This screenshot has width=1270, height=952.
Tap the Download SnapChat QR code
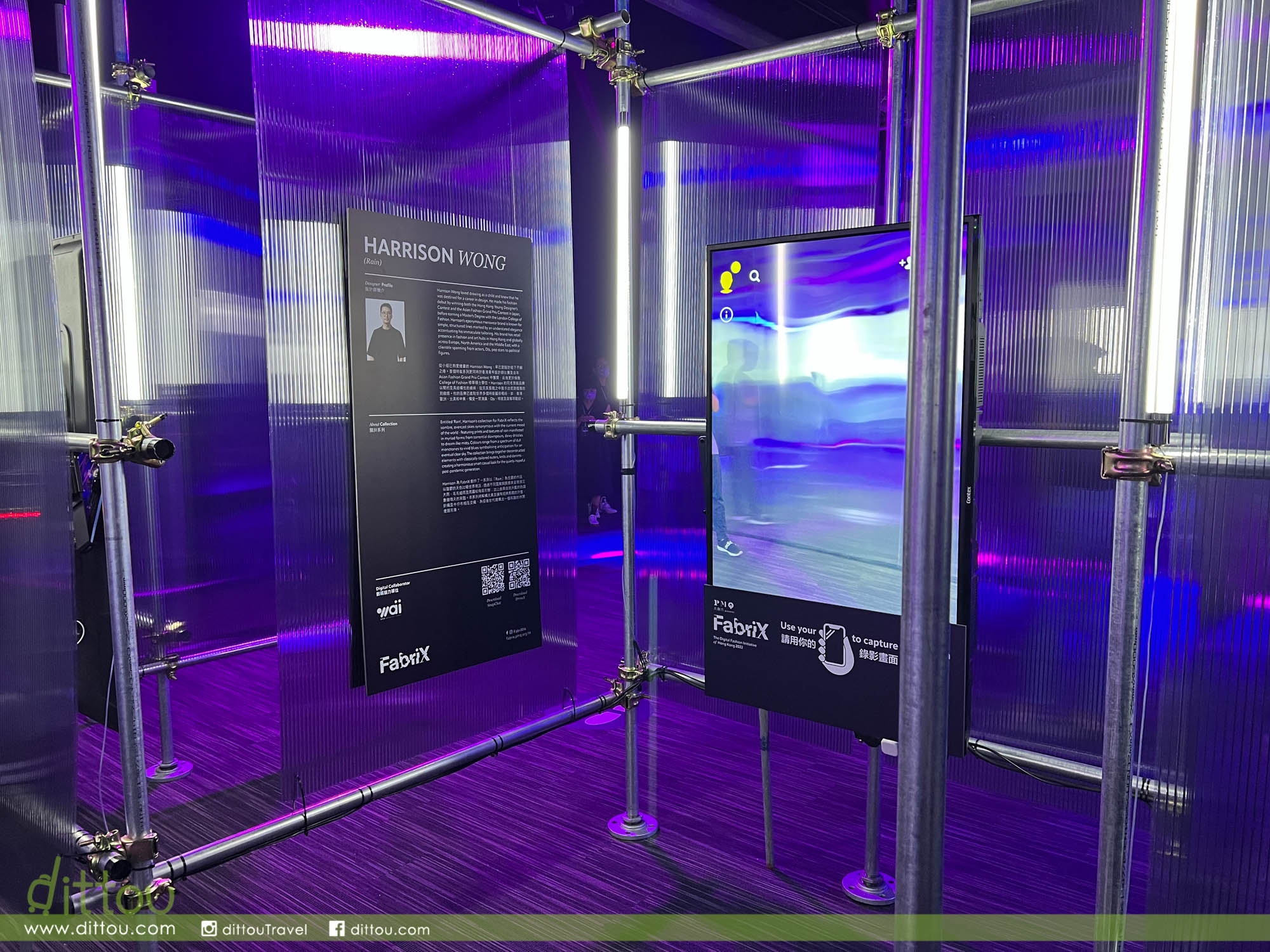(493, 578)
